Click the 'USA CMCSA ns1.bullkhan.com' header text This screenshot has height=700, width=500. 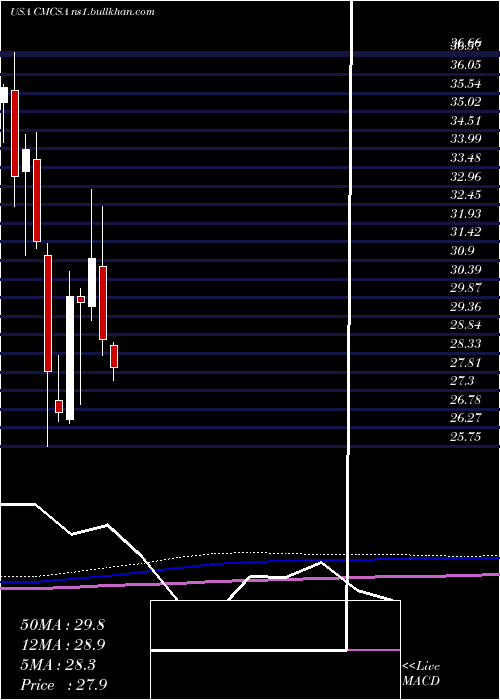83,12
